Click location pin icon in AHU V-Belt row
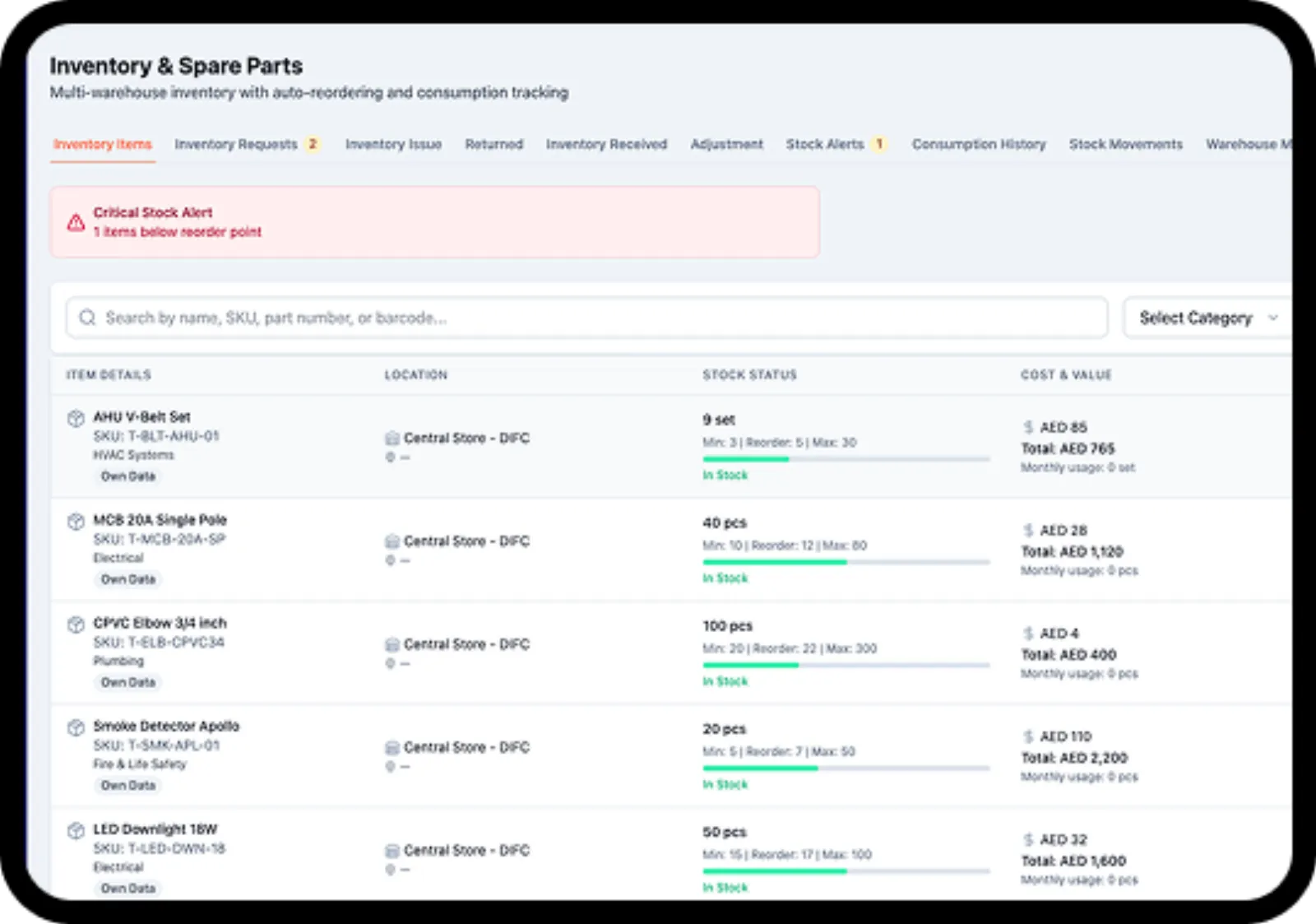 pyautogui.click(x=391, y=457)
